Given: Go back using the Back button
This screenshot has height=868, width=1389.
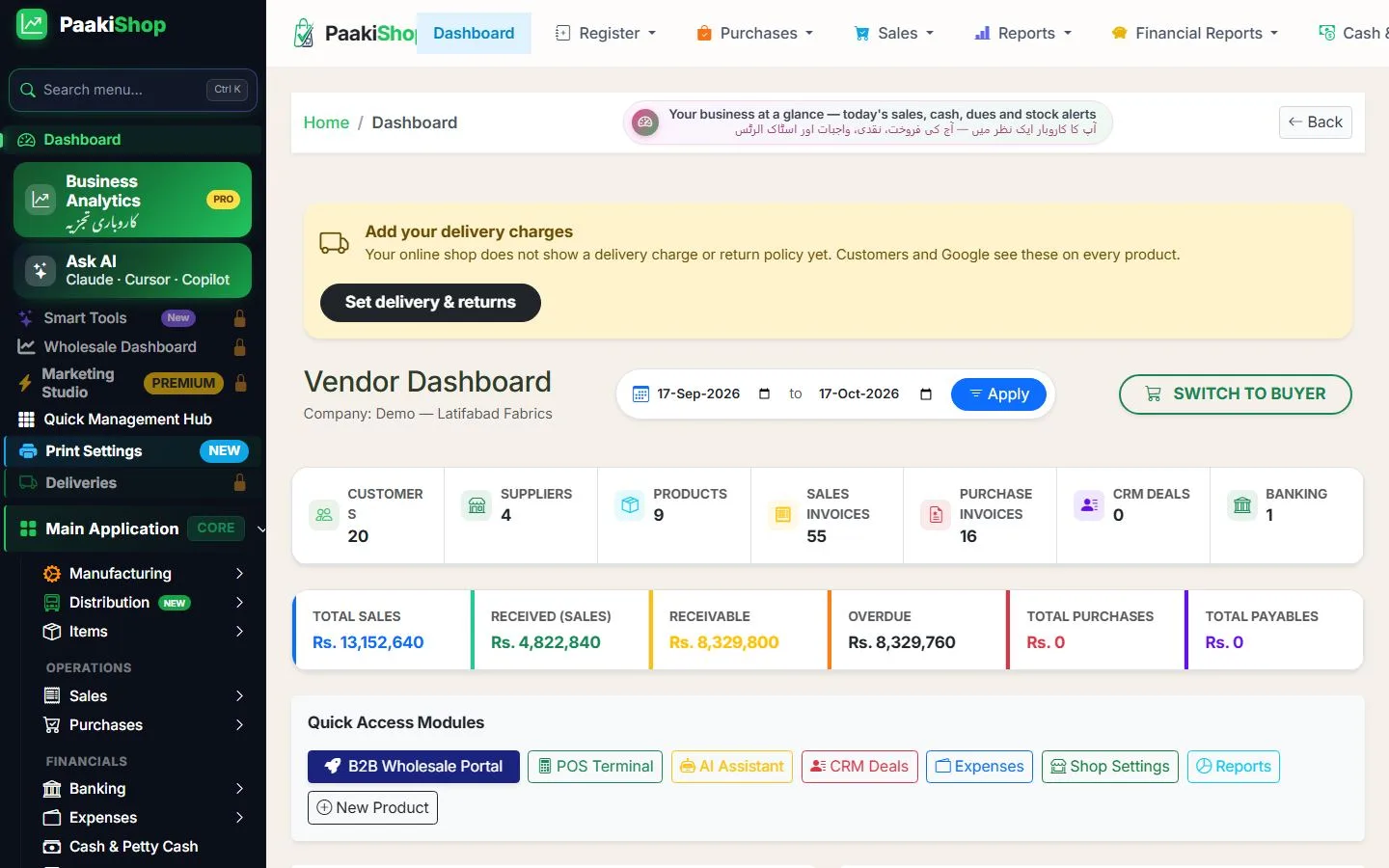Looking at the screenshot, I should point(1316,122).
